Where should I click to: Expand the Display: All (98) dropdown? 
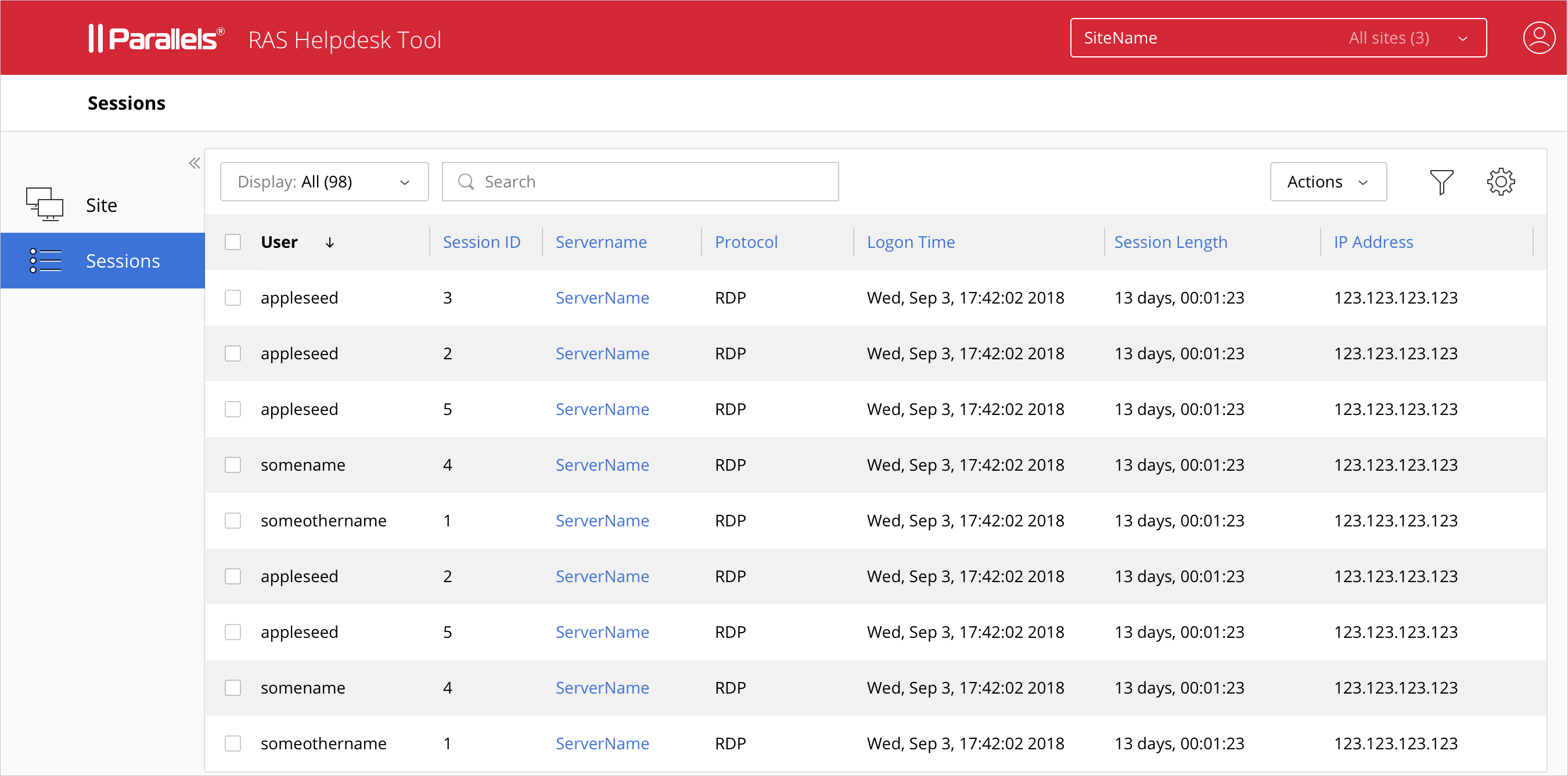pyautogui.click(x=324, y=182)
